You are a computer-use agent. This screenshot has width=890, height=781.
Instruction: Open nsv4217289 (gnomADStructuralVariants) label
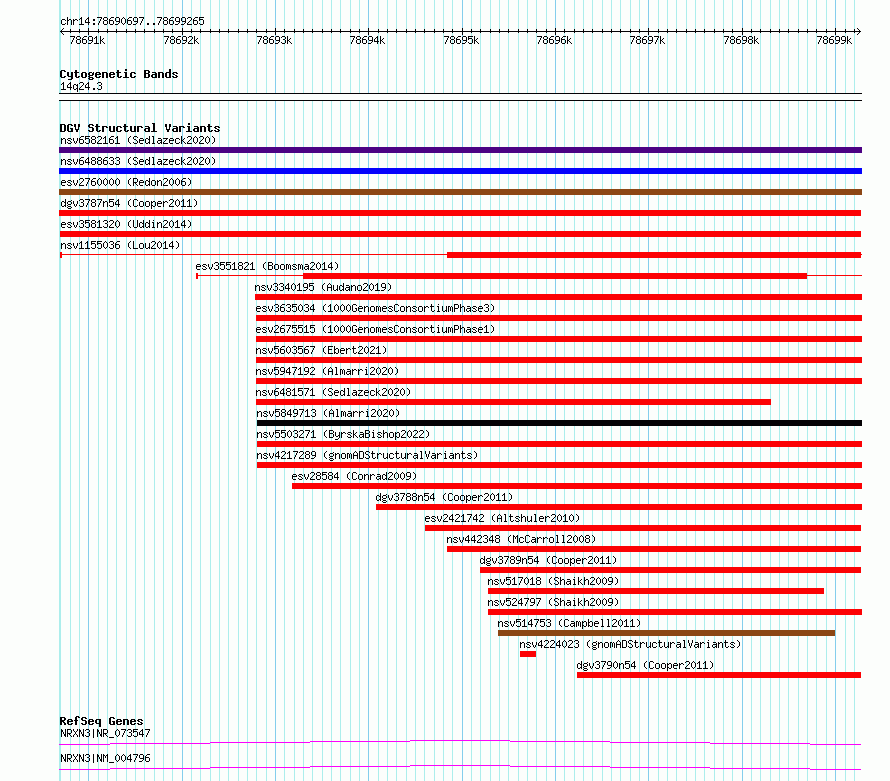click(367, 455)
